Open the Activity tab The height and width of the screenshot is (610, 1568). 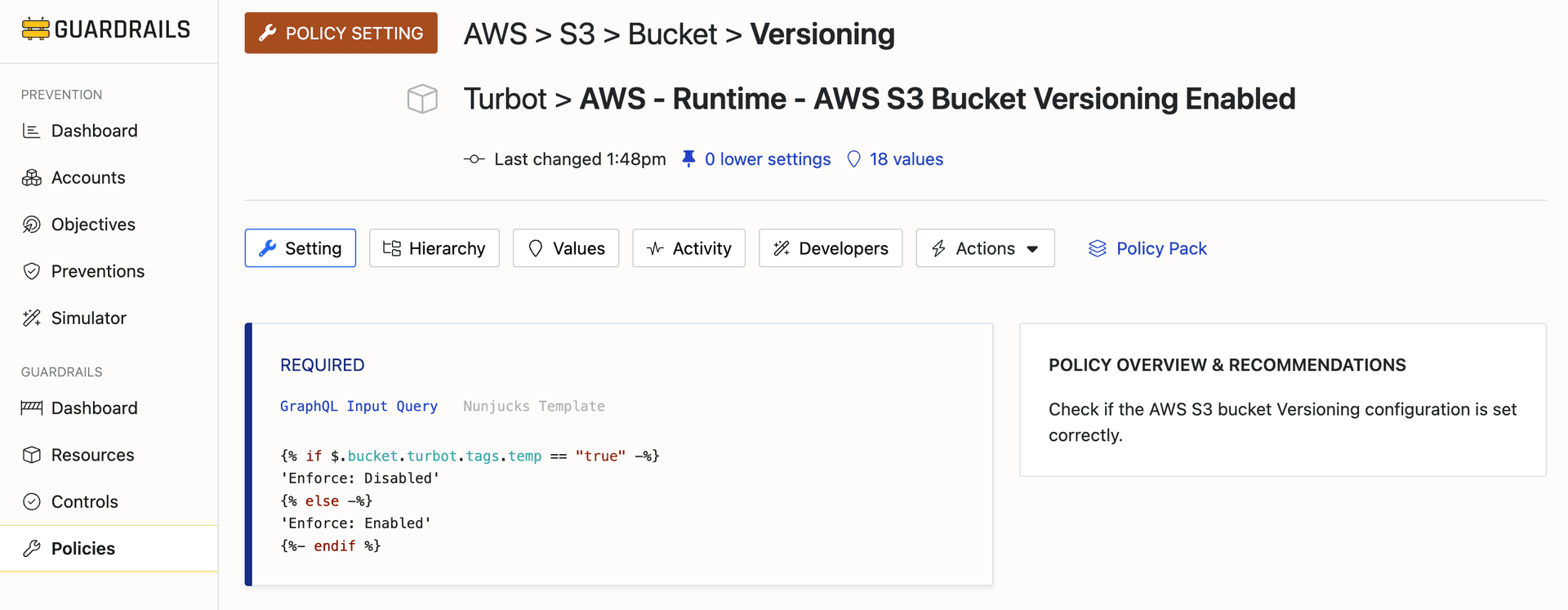(688, 248)
